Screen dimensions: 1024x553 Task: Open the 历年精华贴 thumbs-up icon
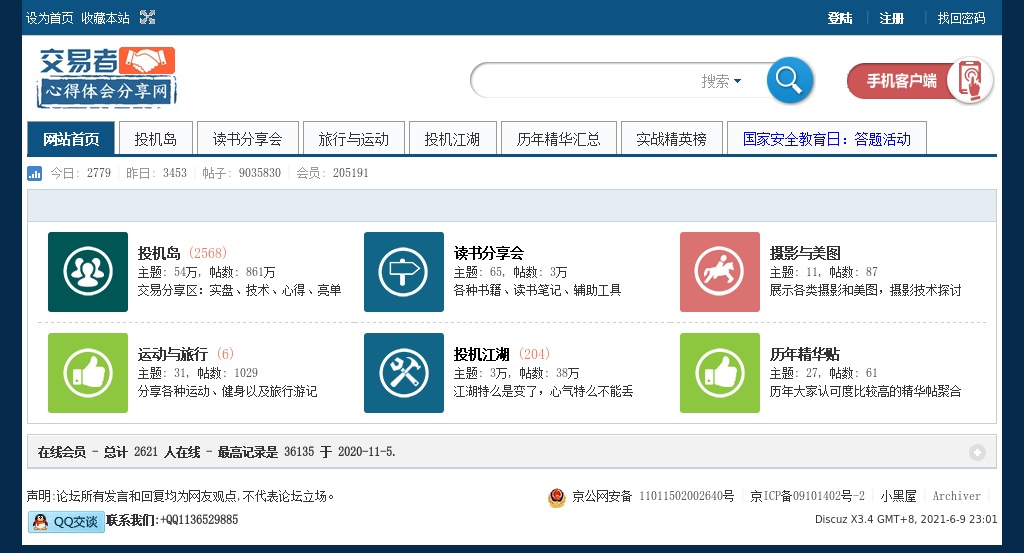click(x=719, y=373)
